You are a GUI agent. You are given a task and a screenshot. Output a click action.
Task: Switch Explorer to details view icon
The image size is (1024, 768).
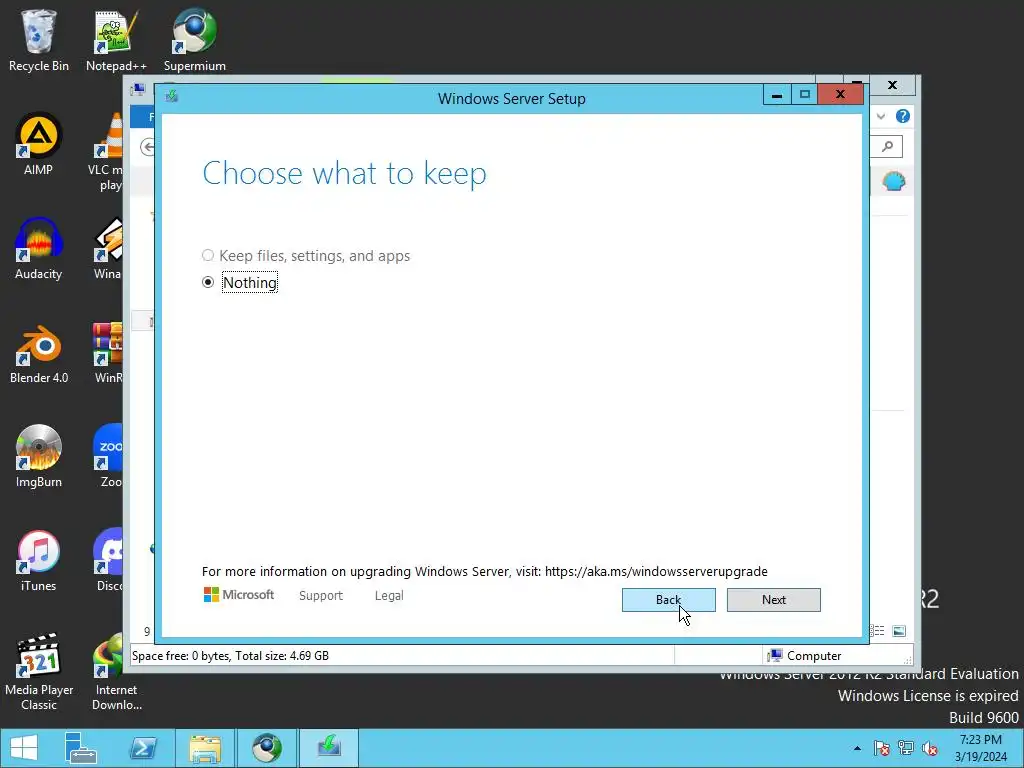point(878,631)
